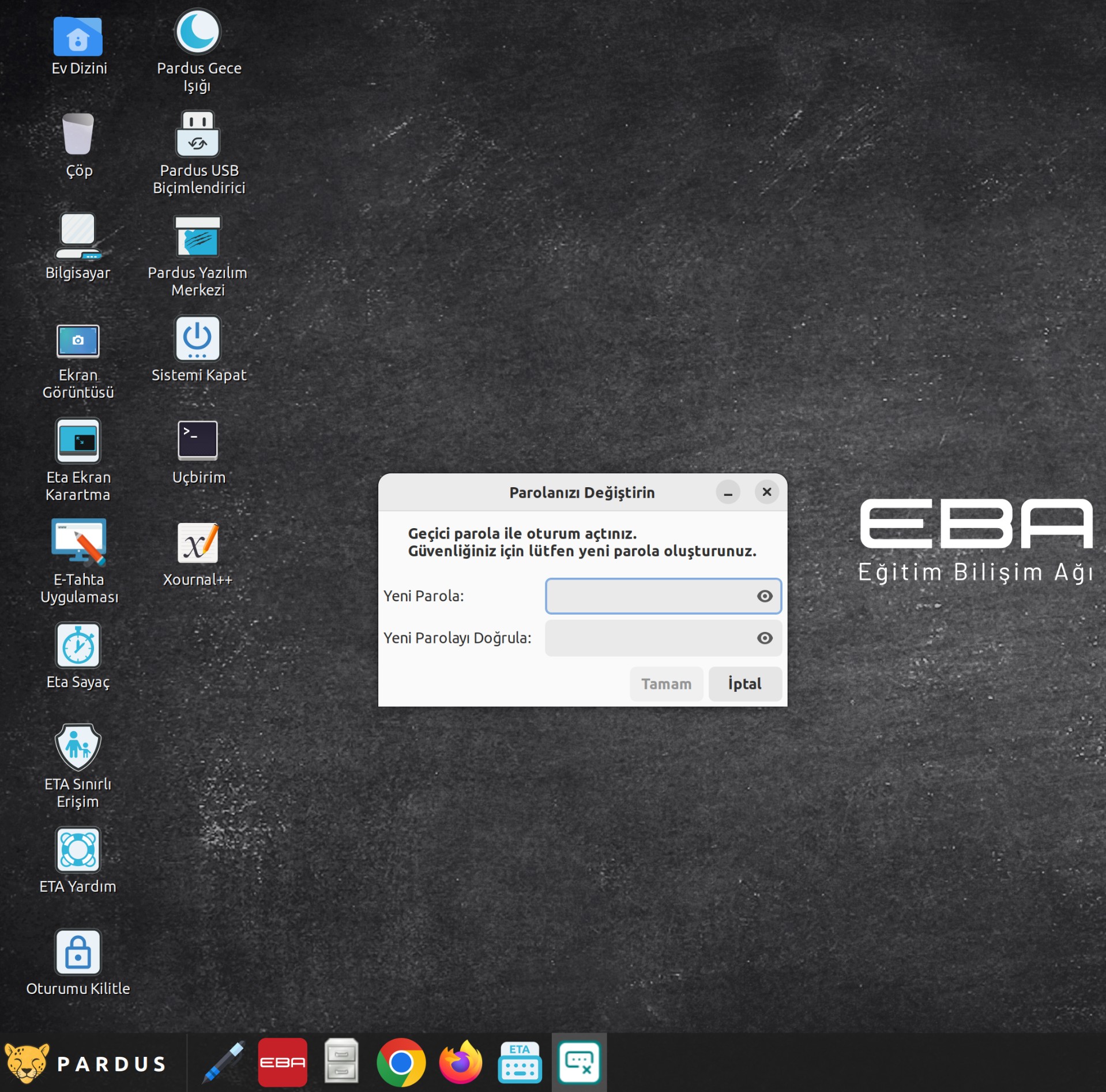Focus the Yeni Parola input field
1106x1092 pixels.
coord(664,596)
